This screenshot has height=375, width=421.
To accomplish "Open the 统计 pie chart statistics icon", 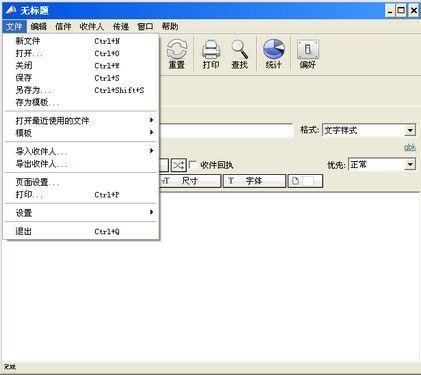I will tap(274, 54).
